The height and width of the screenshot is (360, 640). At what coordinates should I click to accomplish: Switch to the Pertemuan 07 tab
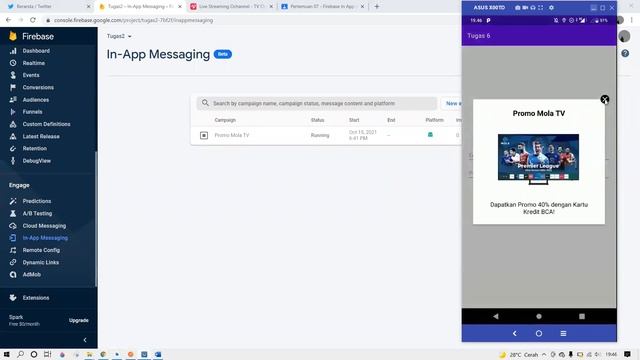coord(322,7)
